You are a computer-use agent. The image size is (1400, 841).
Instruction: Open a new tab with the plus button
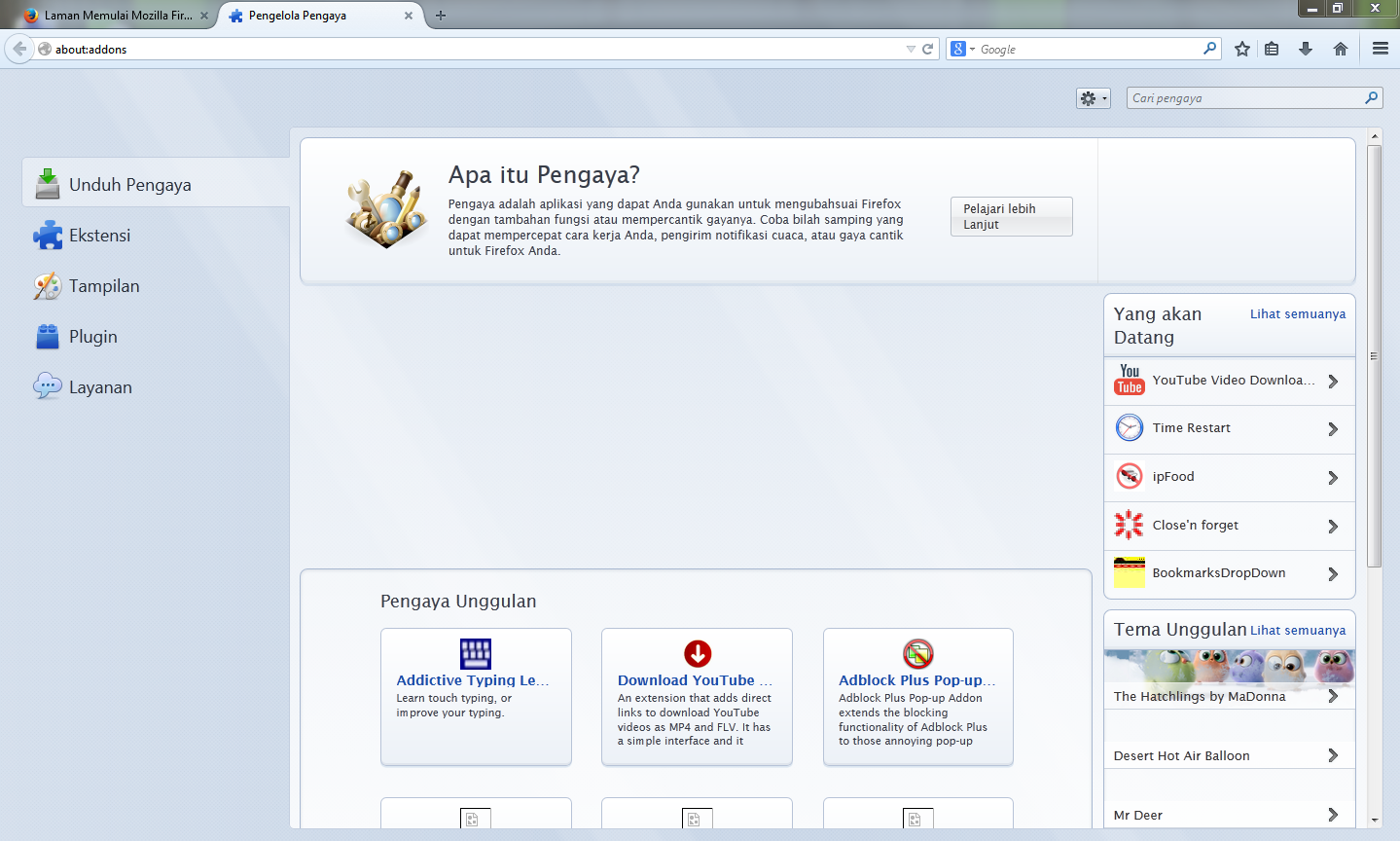(x=441, y=16)
